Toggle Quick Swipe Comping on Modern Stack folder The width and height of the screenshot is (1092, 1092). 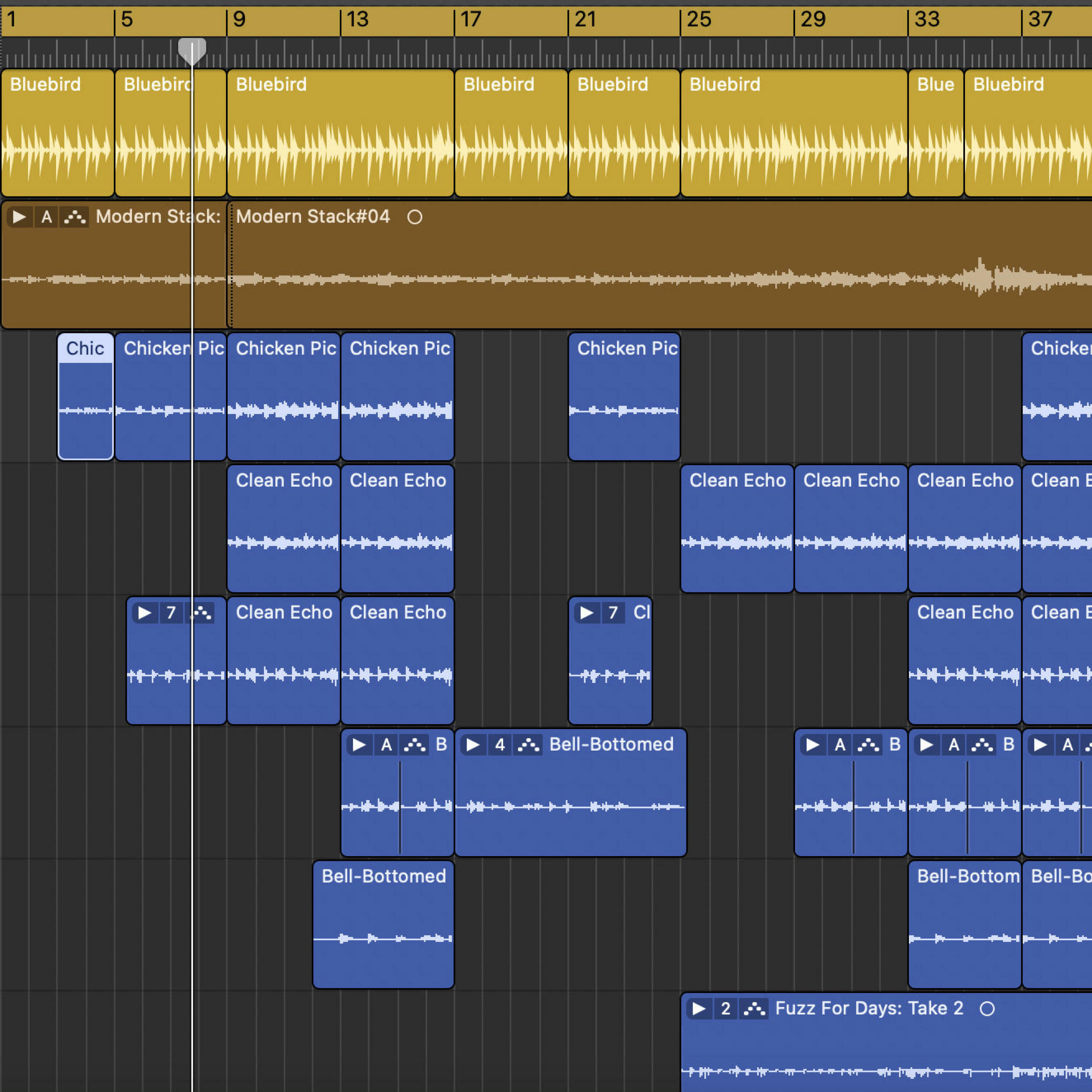(75, 217)
